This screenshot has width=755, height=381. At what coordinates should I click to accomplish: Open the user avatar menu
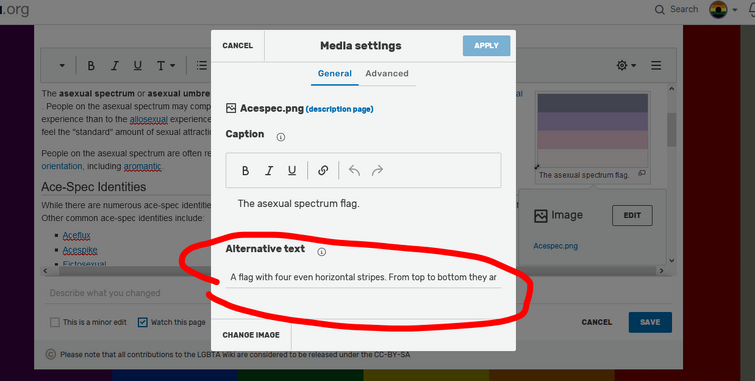pyautogui.click(x=723, y=10)
